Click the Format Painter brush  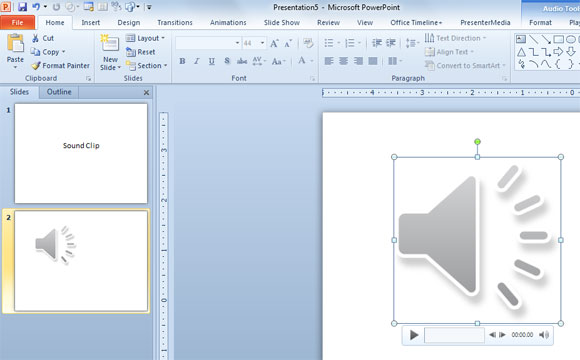[x=60, y=65]
